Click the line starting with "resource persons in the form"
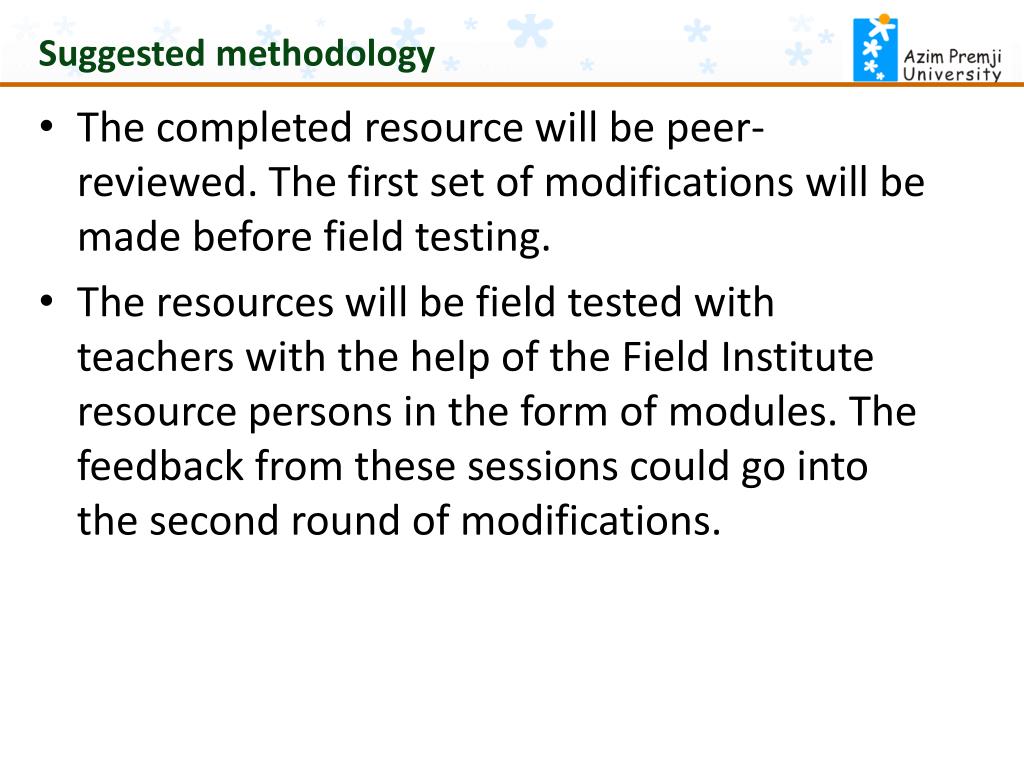This screenshot has height=768, width=1024. [x=497, y=412]
